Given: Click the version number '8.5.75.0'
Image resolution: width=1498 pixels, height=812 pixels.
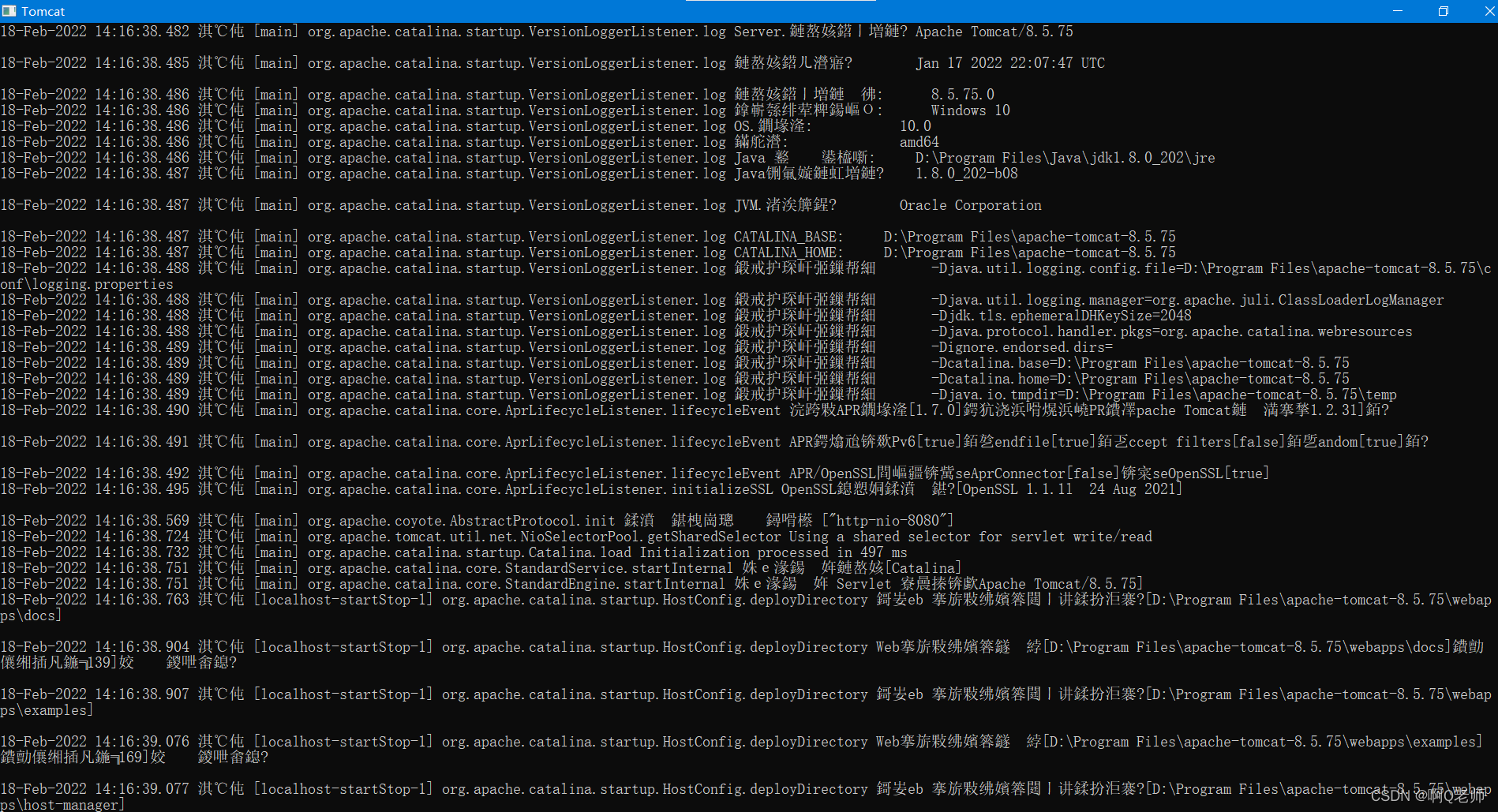Looking at the screenshot, I should 963,95.
